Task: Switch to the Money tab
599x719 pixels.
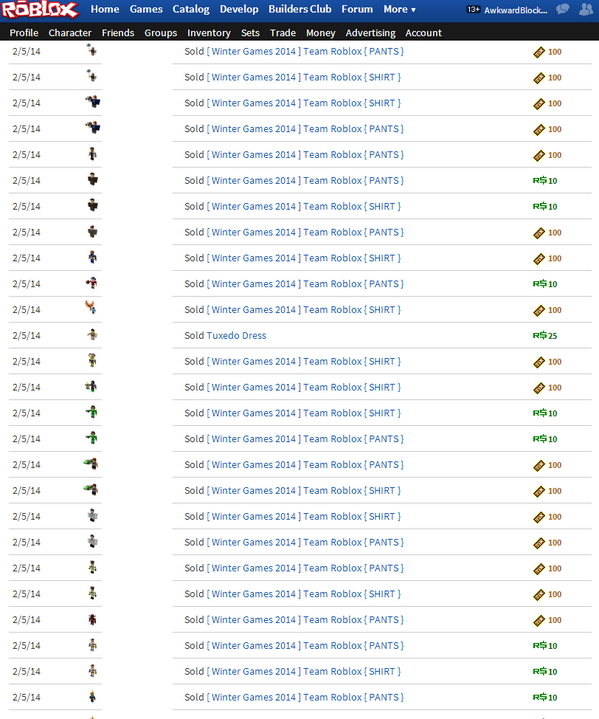Action: point(321,33)
